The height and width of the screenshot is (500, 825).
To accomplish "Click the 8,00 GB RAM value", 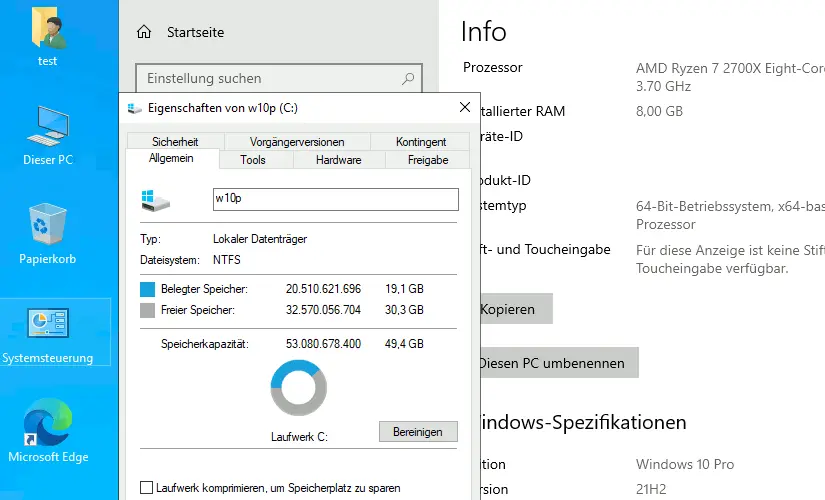I will [659, 111].
